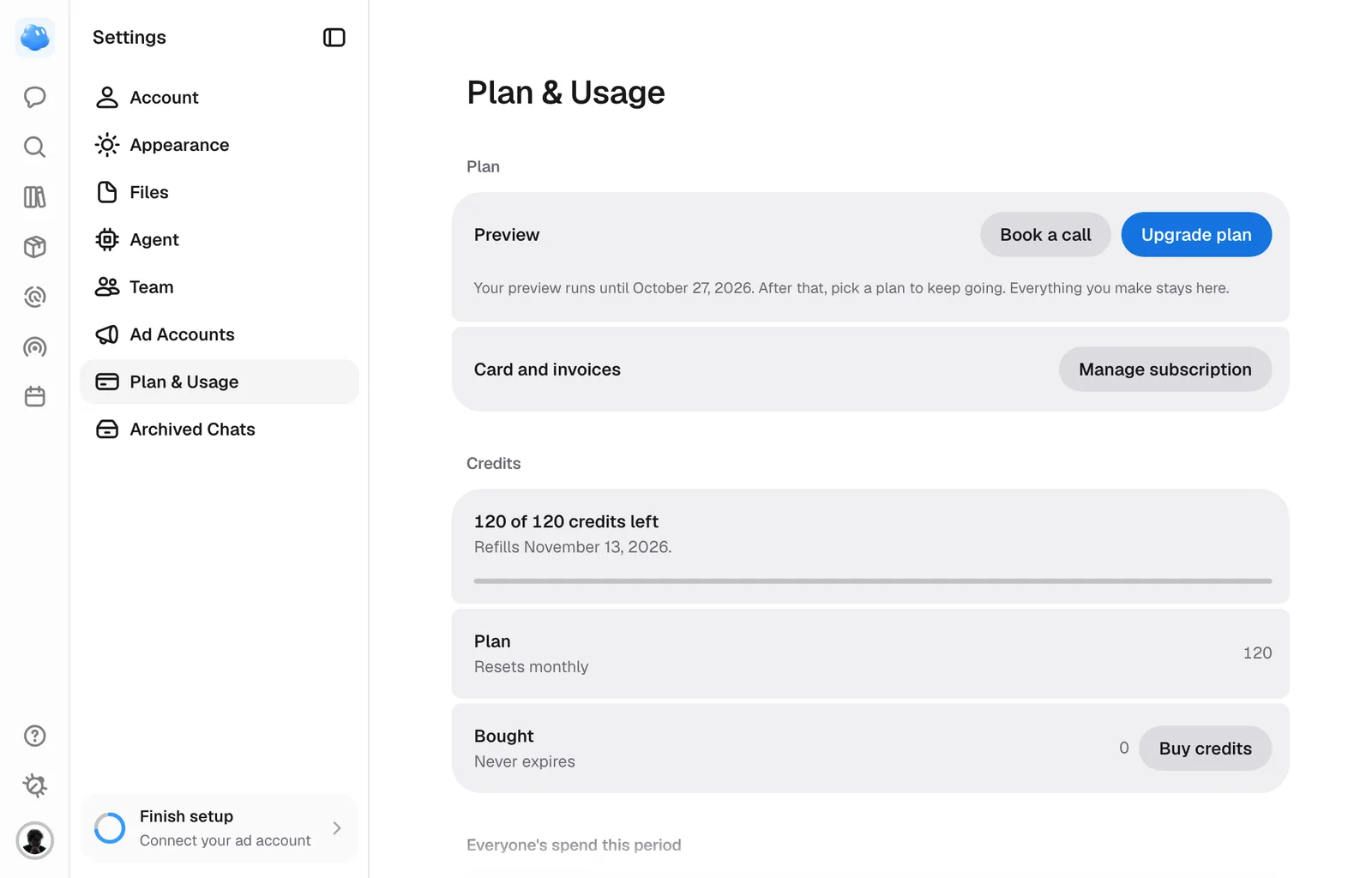
Task: Open the circular target icon in left rail
Action: [x=35, y=297]
